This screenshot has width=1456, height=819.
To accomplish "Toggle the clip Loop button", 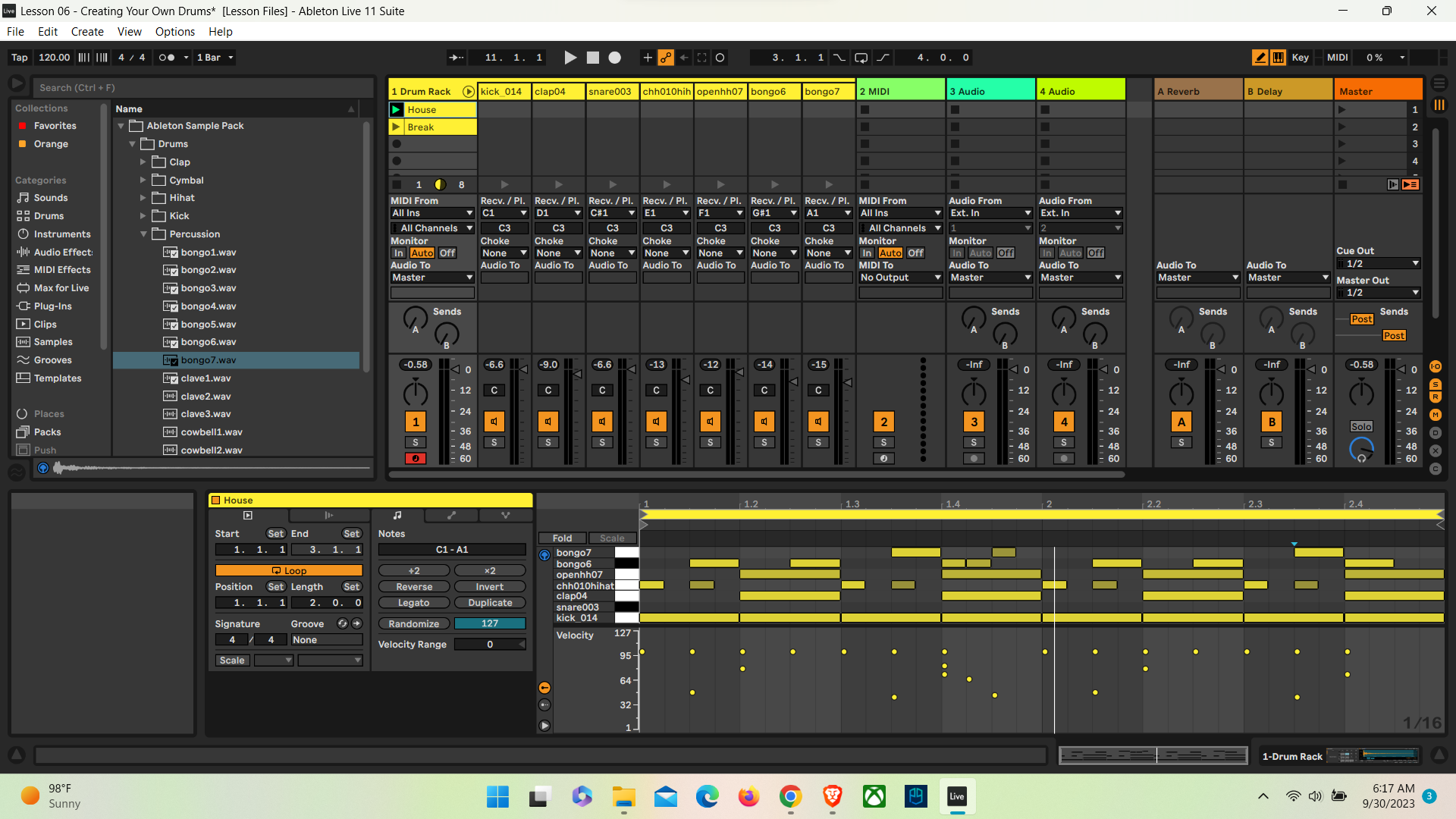I will [289, 571].
